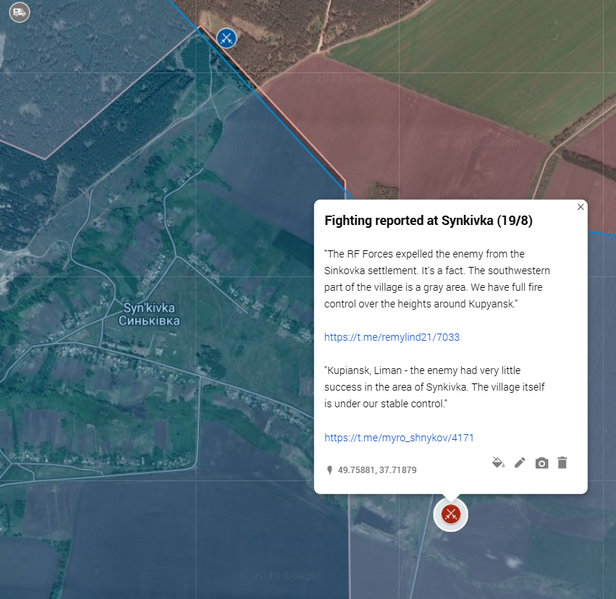Add a photo via the camera icon
Image resolution: width=616 pixels, height=599 pixels.
click(x=541, y=463)
